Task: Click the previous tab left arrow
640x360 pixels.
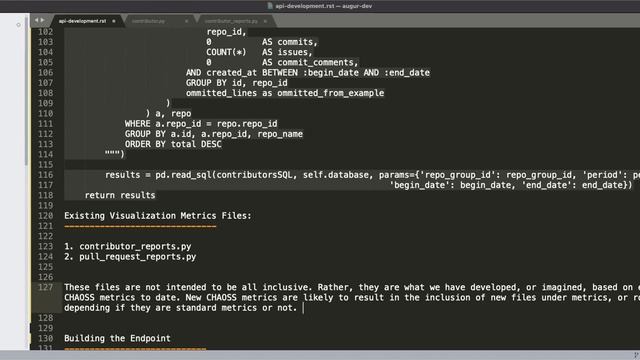Action: point(36,20)
